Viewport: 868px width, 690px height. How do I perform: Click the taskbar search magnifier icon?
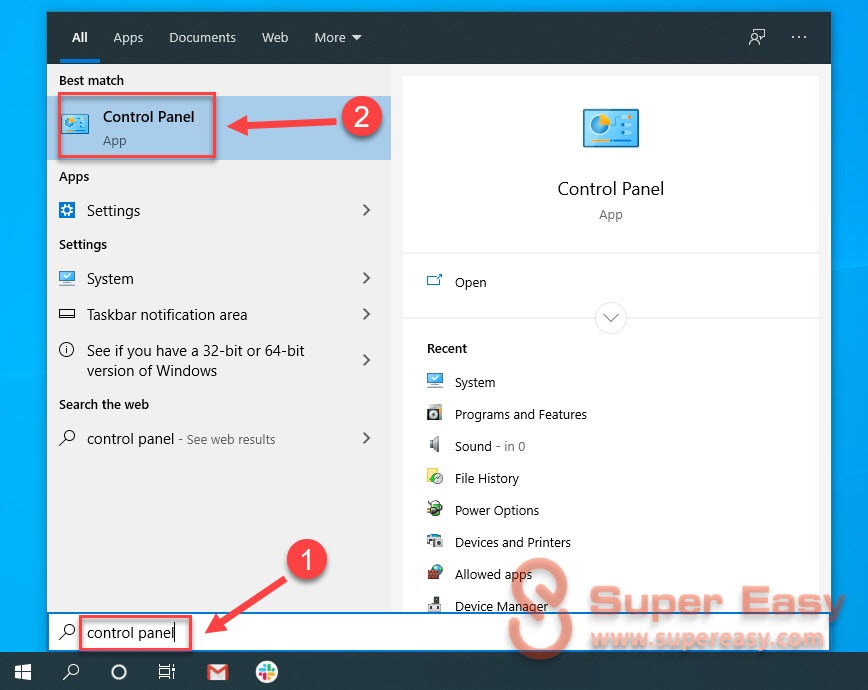(71, 672)
